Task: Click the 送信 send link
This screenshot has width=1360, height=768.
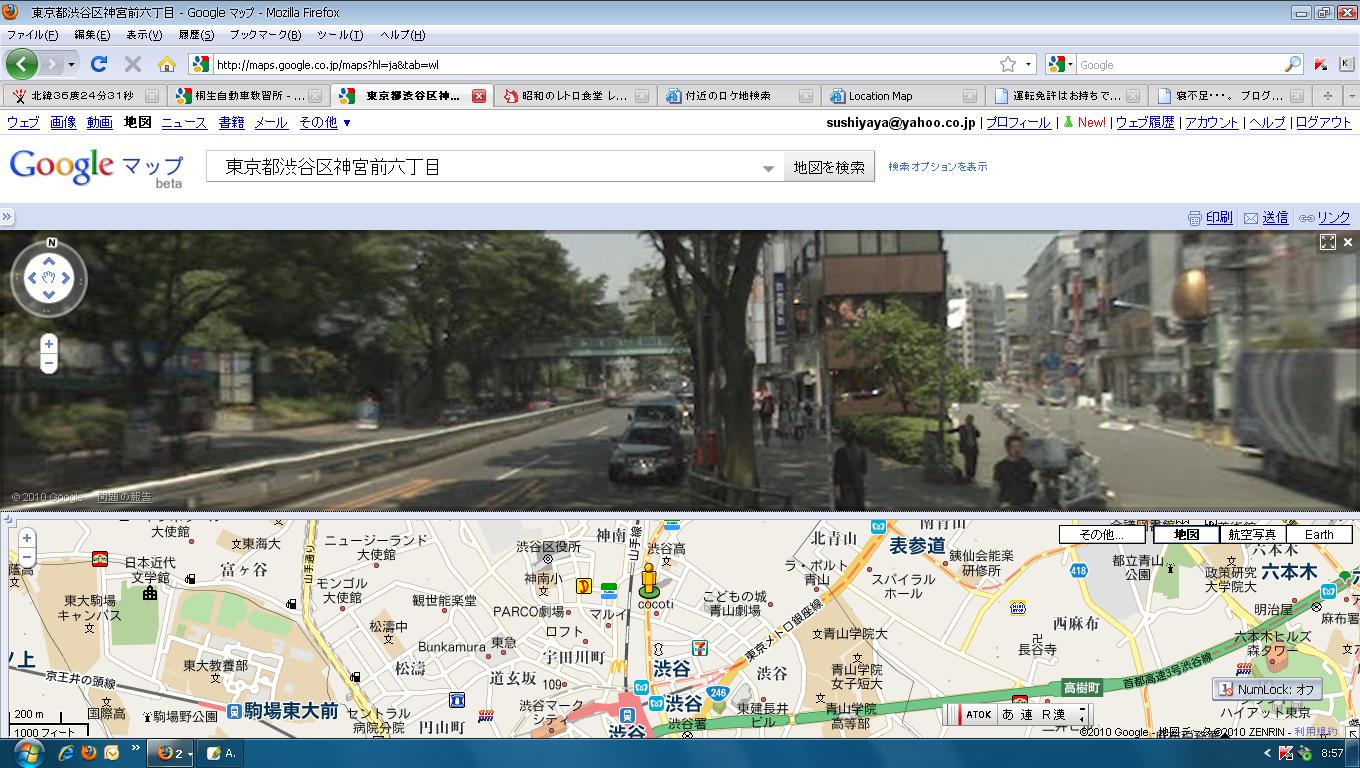Action: click(1274, 217)
